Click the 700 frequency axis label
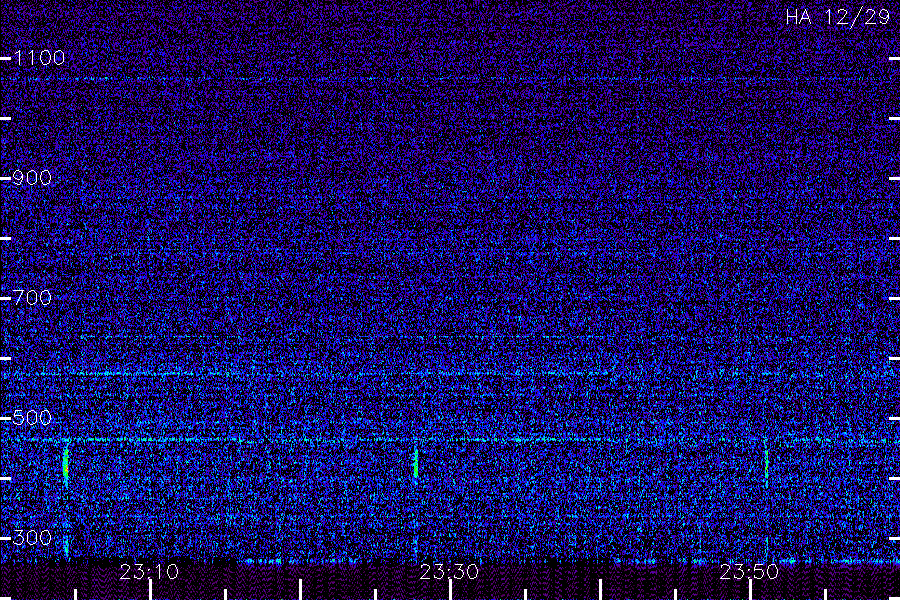 tap(33, 297)
